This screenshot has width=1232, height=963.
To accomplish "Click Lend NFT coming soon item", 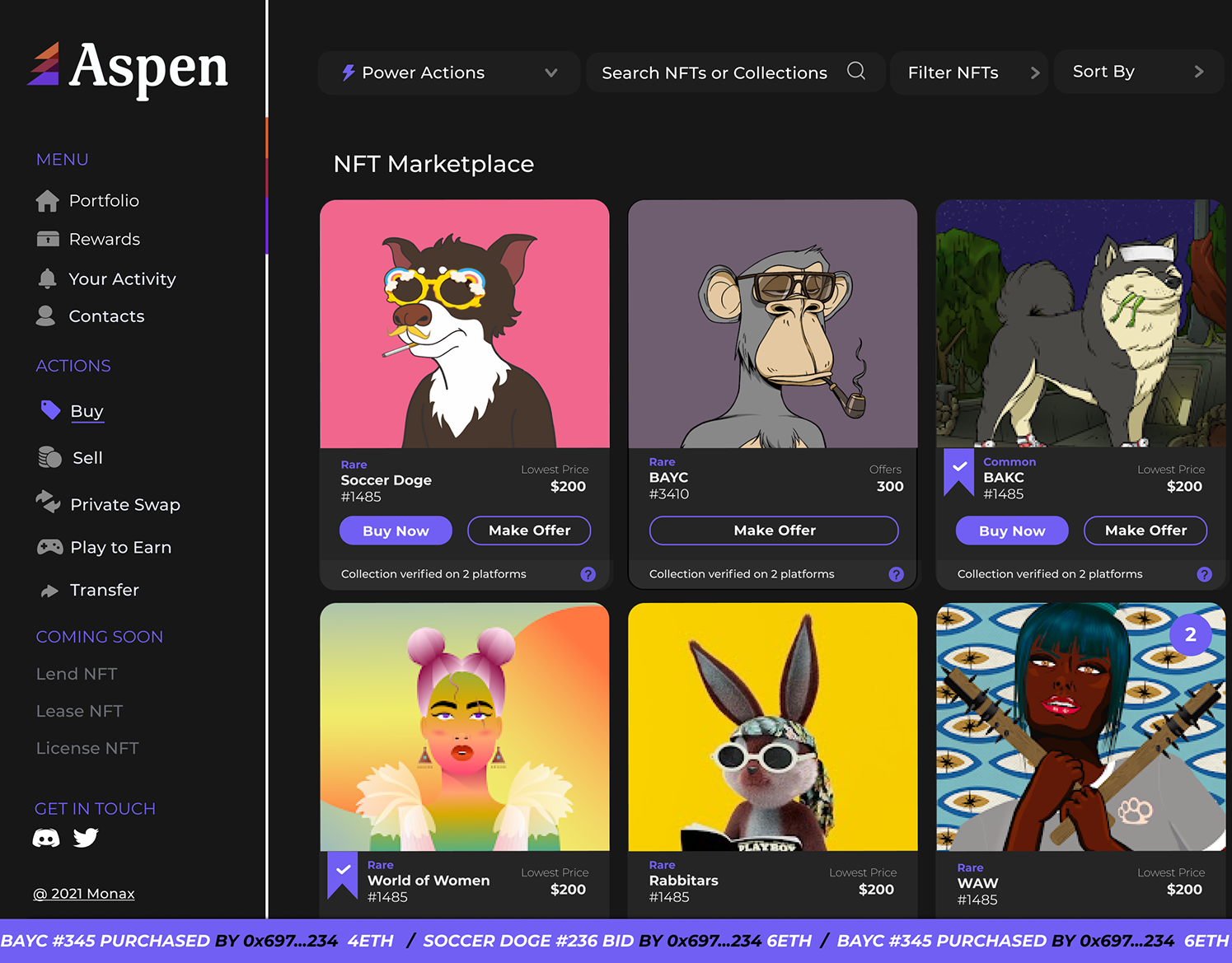I will pyautogui.click(x=77, y=674).
